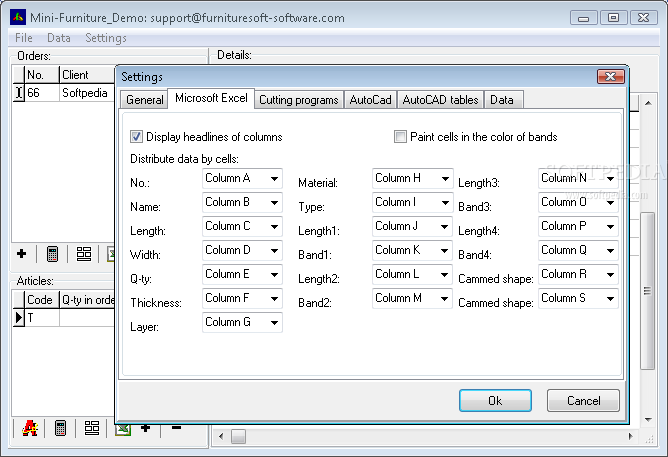Open the Length3 dropdown showing Column N
The height and width of the screenshot is (457, 668).
tap(578, 178)
